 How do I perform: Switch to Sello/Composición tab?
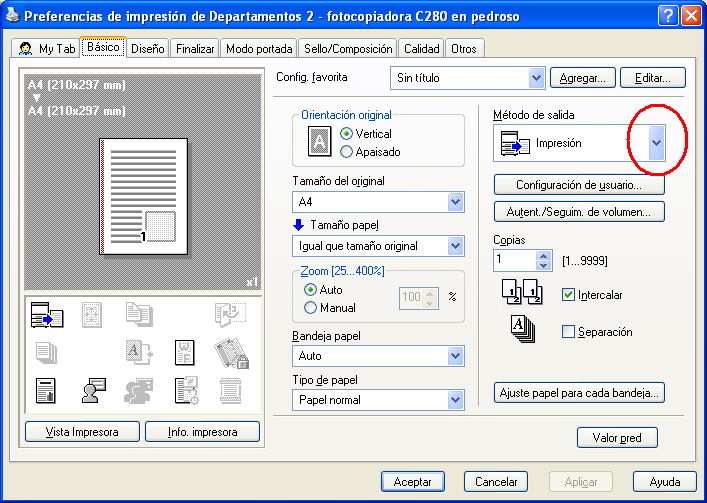(348, 49)
